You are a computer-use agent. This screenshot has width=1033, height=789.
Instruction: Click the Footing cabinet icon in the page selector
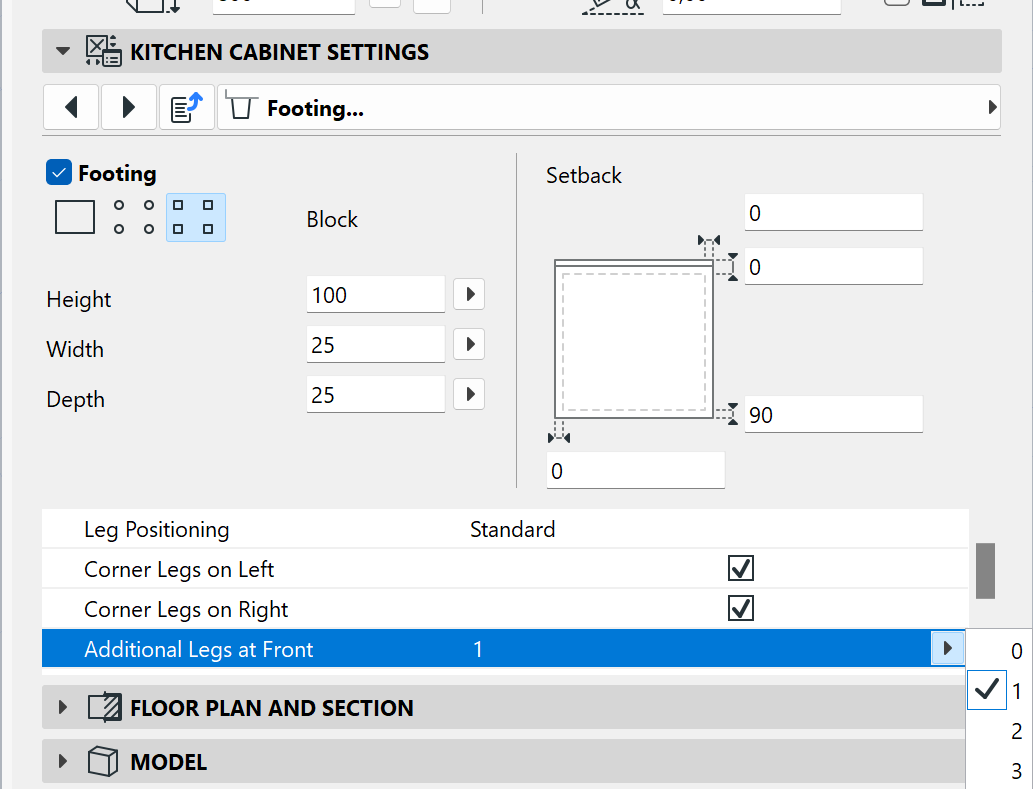coord(240,107)
